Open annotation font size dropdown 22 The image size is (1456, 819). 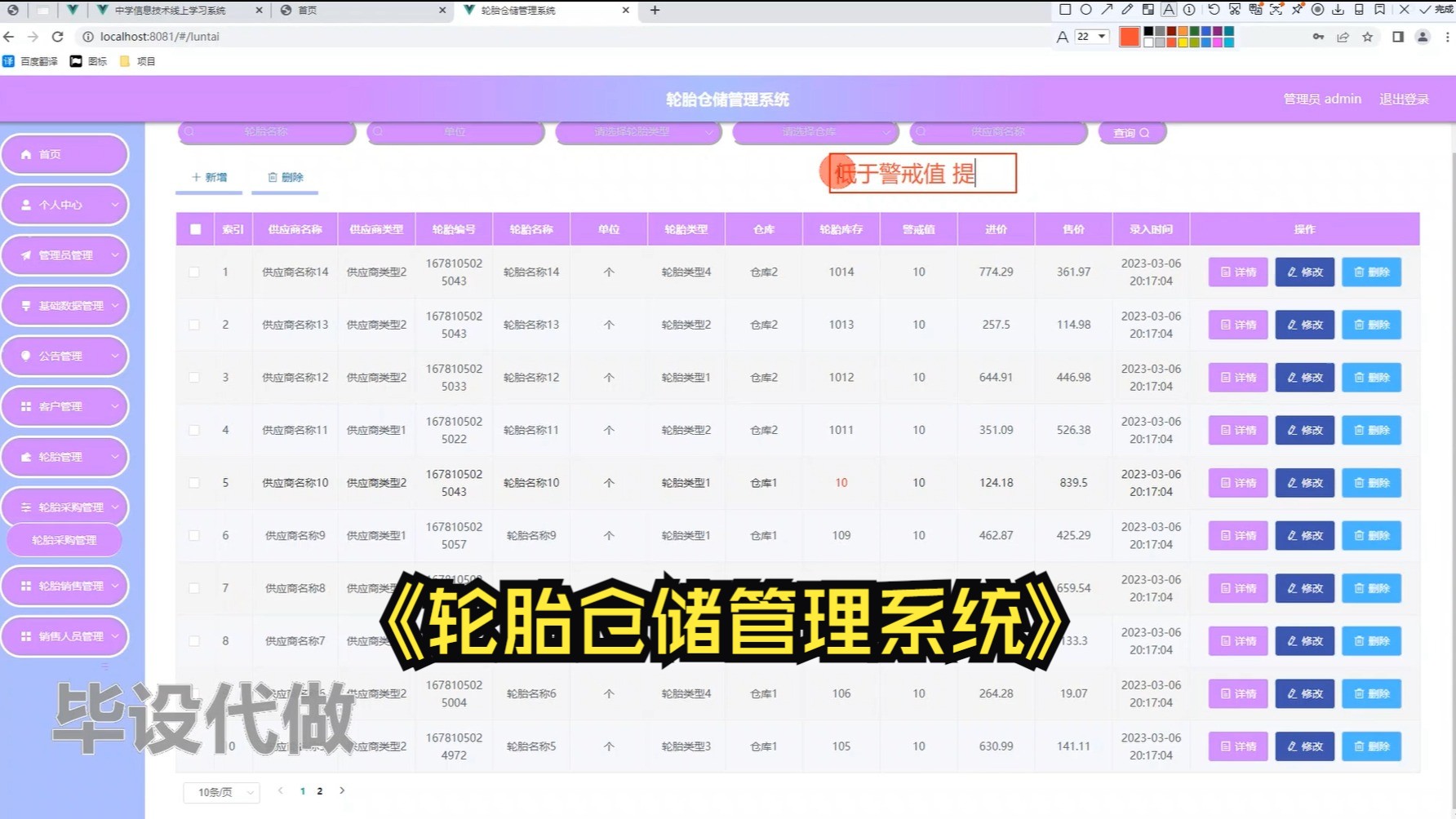coord(1092,37)
